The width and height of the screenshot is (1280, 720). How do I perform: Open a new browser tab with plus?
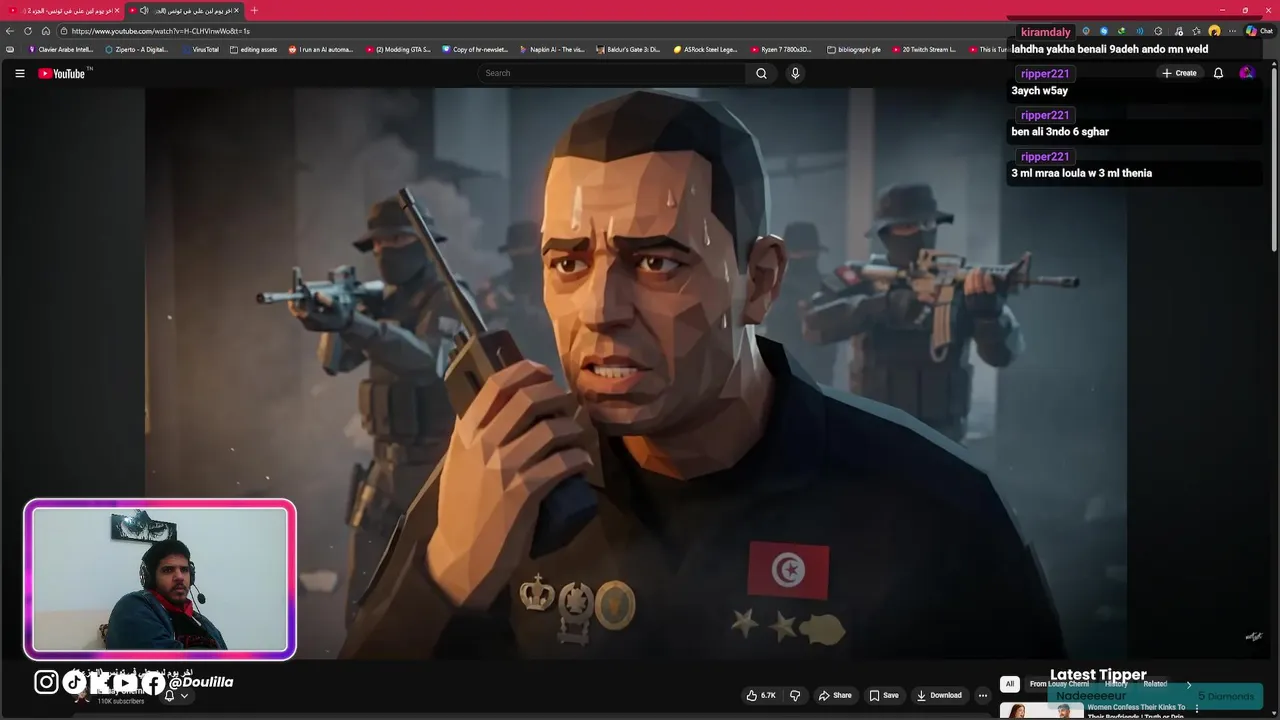(x=254, y=10)
